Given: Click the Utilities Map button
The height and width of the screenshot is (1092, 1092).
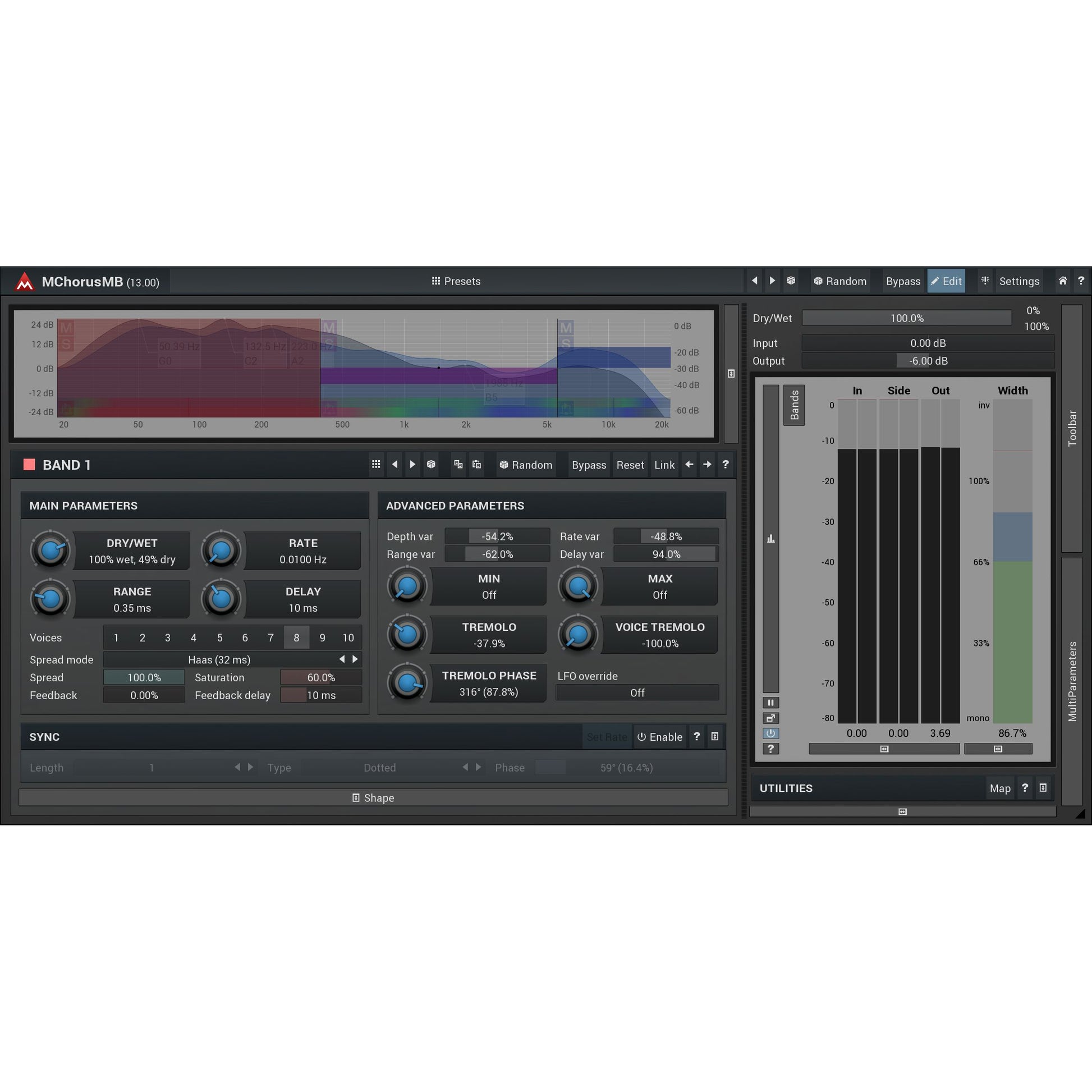Looking at the screenshot, I should (x=999, y=788).
